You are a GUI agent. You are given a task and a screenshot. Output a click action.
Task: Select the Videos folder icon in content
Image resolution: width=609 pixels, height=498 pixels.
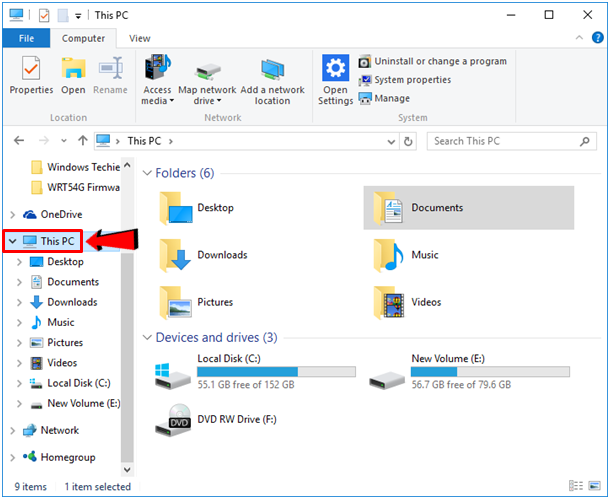(389, 303)
